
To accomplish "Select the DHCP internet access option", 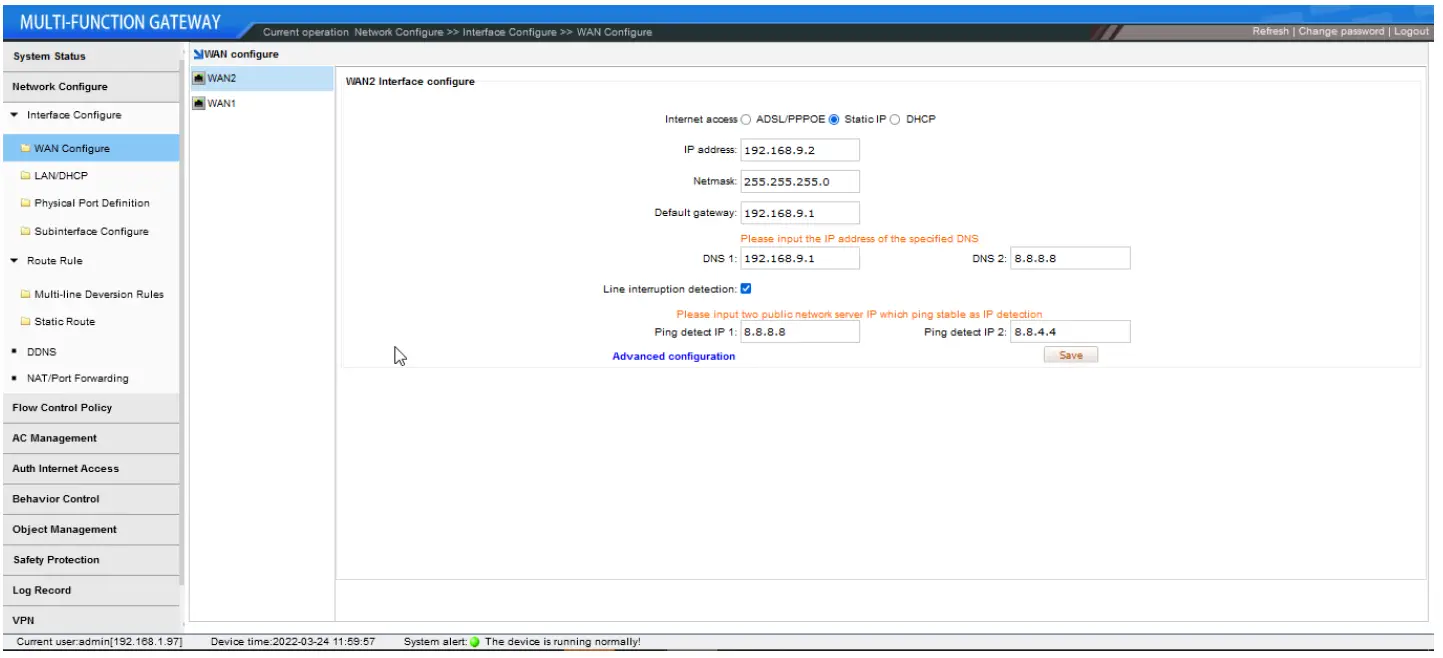I will tap(895, 119).
